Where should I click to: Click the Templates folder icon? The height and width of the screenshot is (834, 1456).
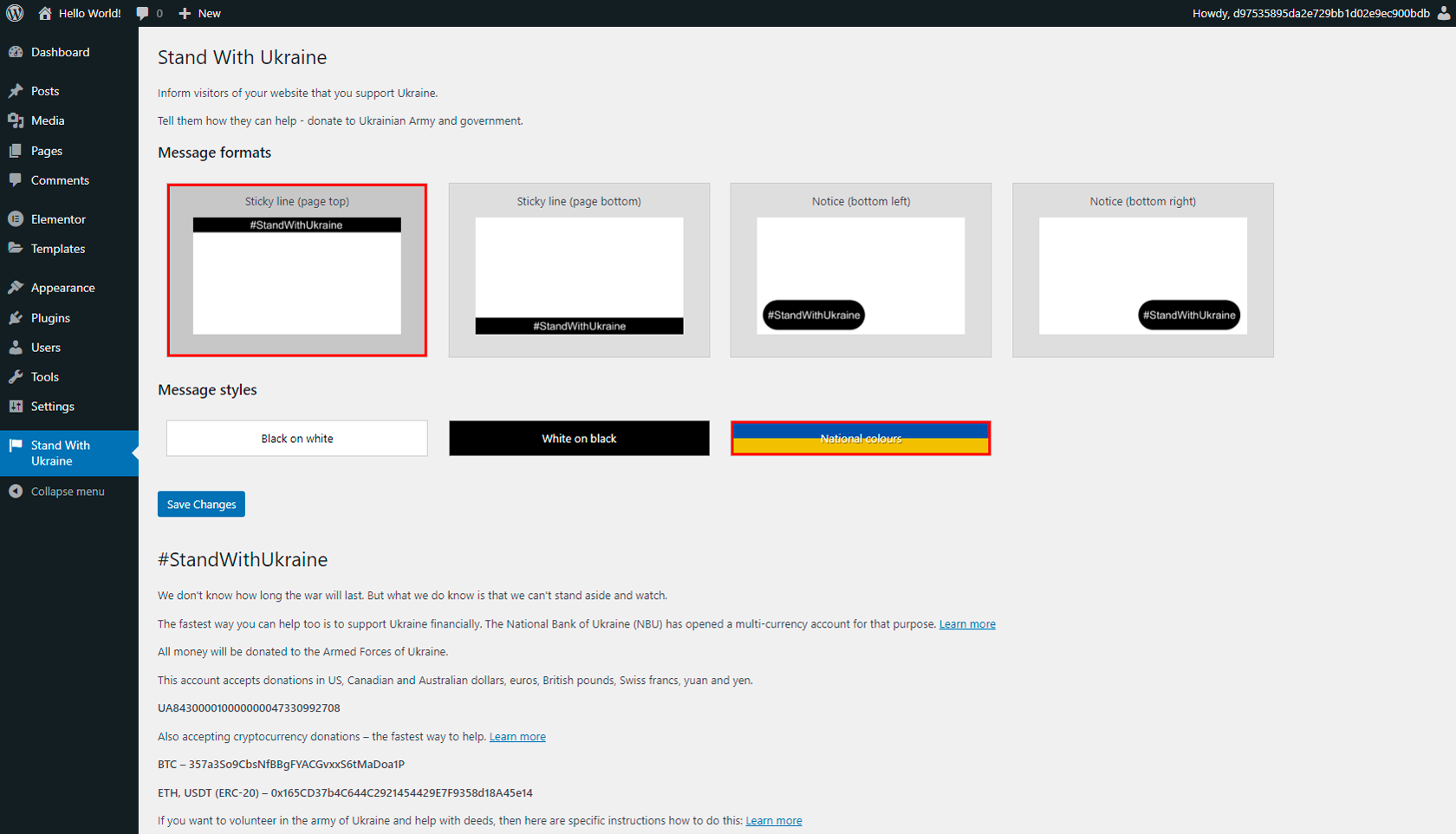pyautogui.click(x=16, y=249)
